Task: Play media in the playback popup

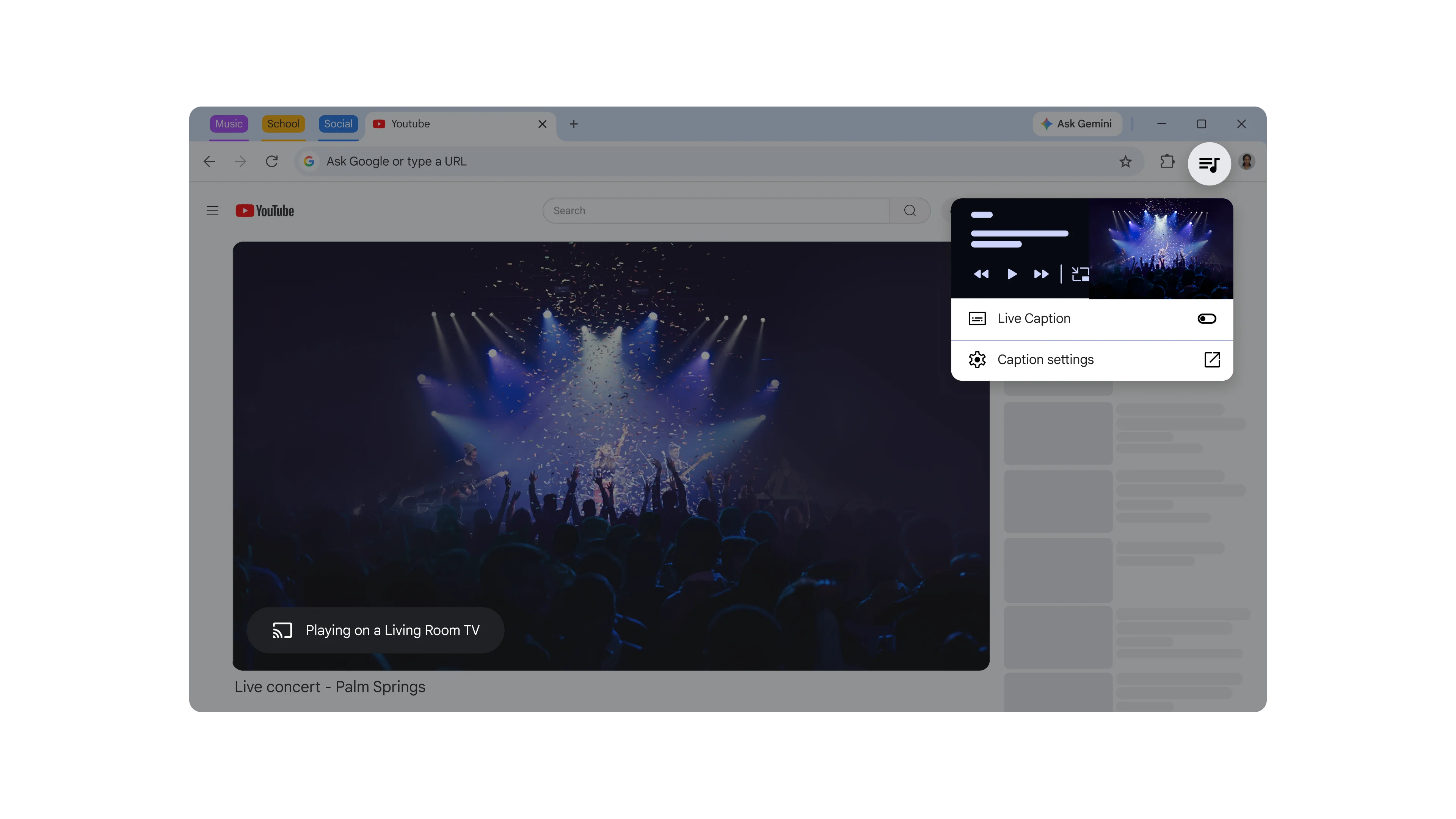Action: coord(1012,274)
